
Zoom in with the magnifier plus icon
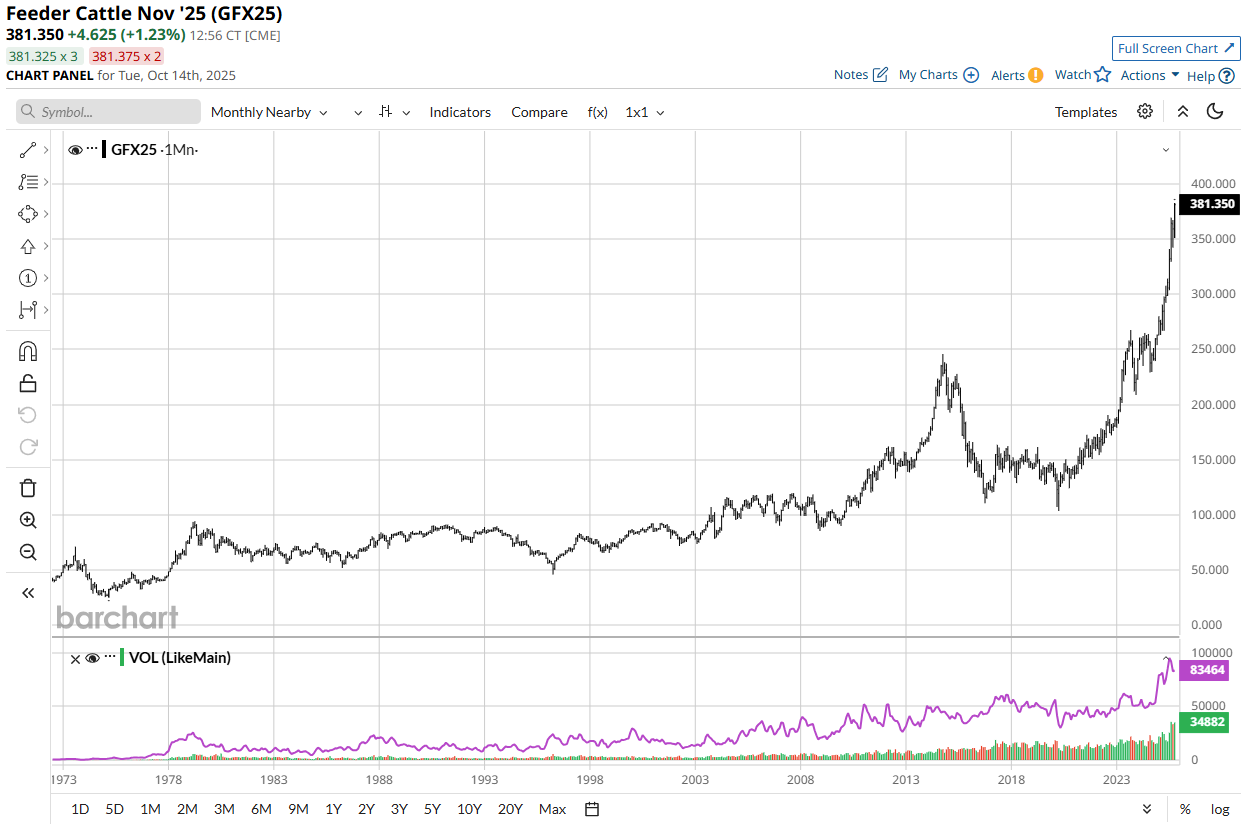pos(28,520)
